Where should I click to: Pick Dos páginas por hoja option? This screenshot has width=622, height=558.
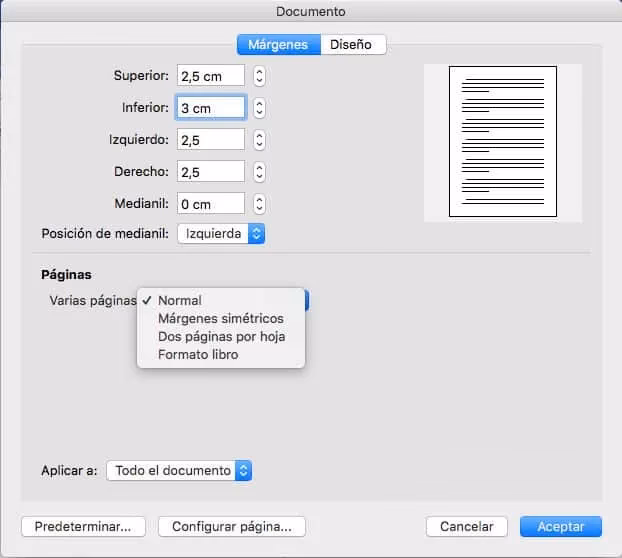(x=221, y=336)
